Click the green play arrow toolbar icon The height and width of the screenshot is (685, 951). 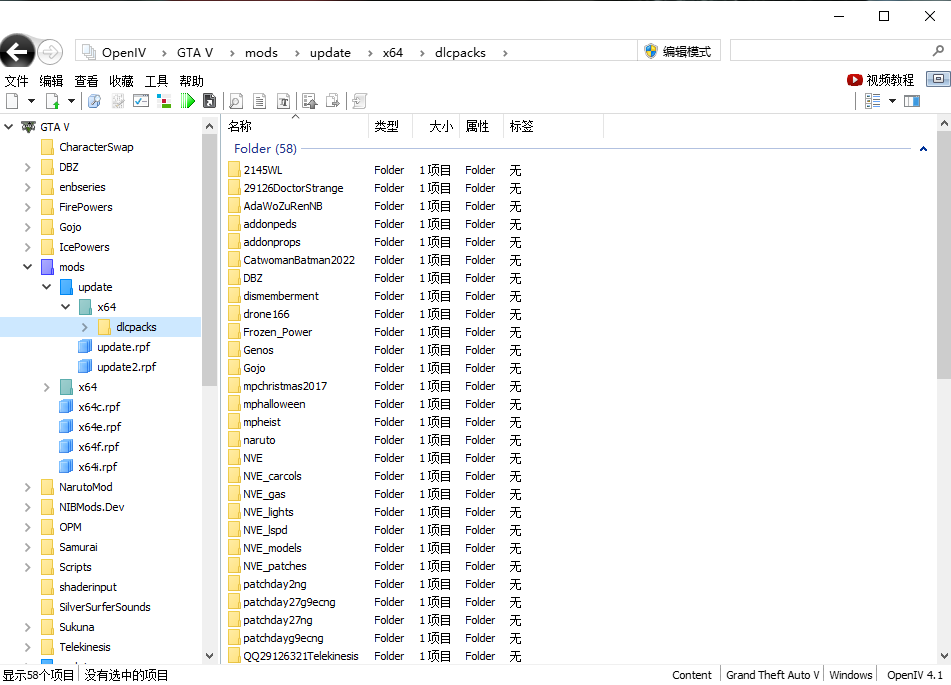[187, 101]
